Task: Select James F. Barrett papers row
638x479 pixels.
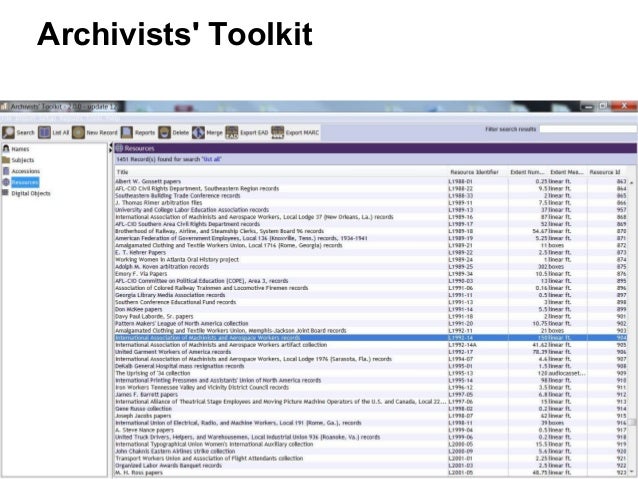Action: coord(371,394)
